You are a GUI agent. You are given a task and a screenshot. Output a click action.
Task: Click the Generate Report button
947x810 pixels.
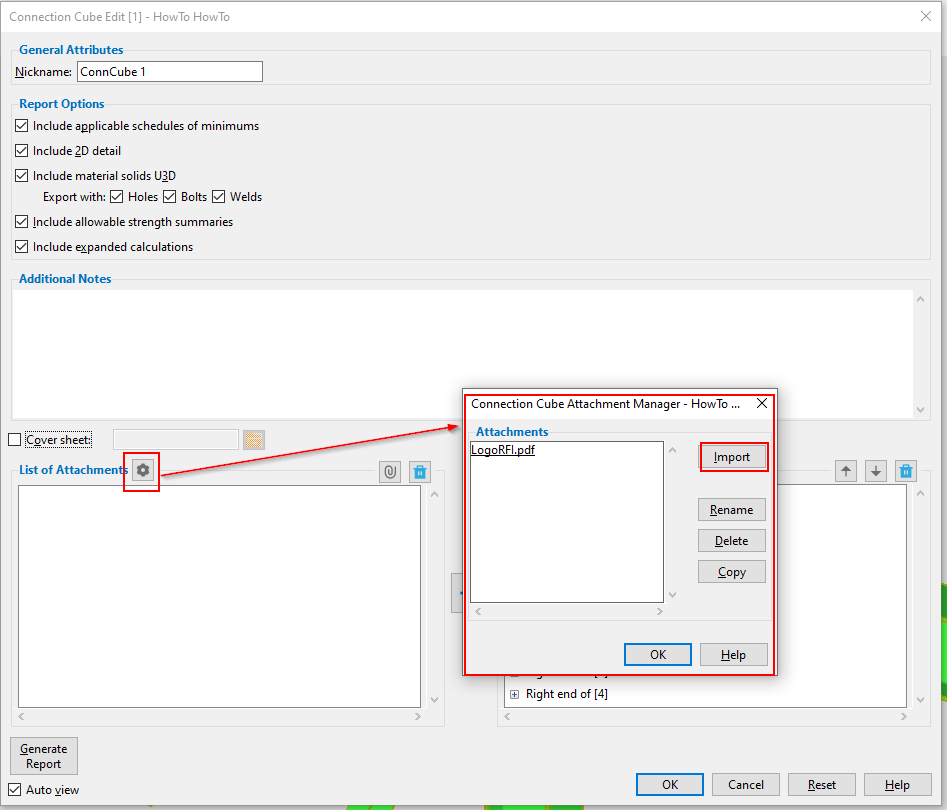[43, 756]
